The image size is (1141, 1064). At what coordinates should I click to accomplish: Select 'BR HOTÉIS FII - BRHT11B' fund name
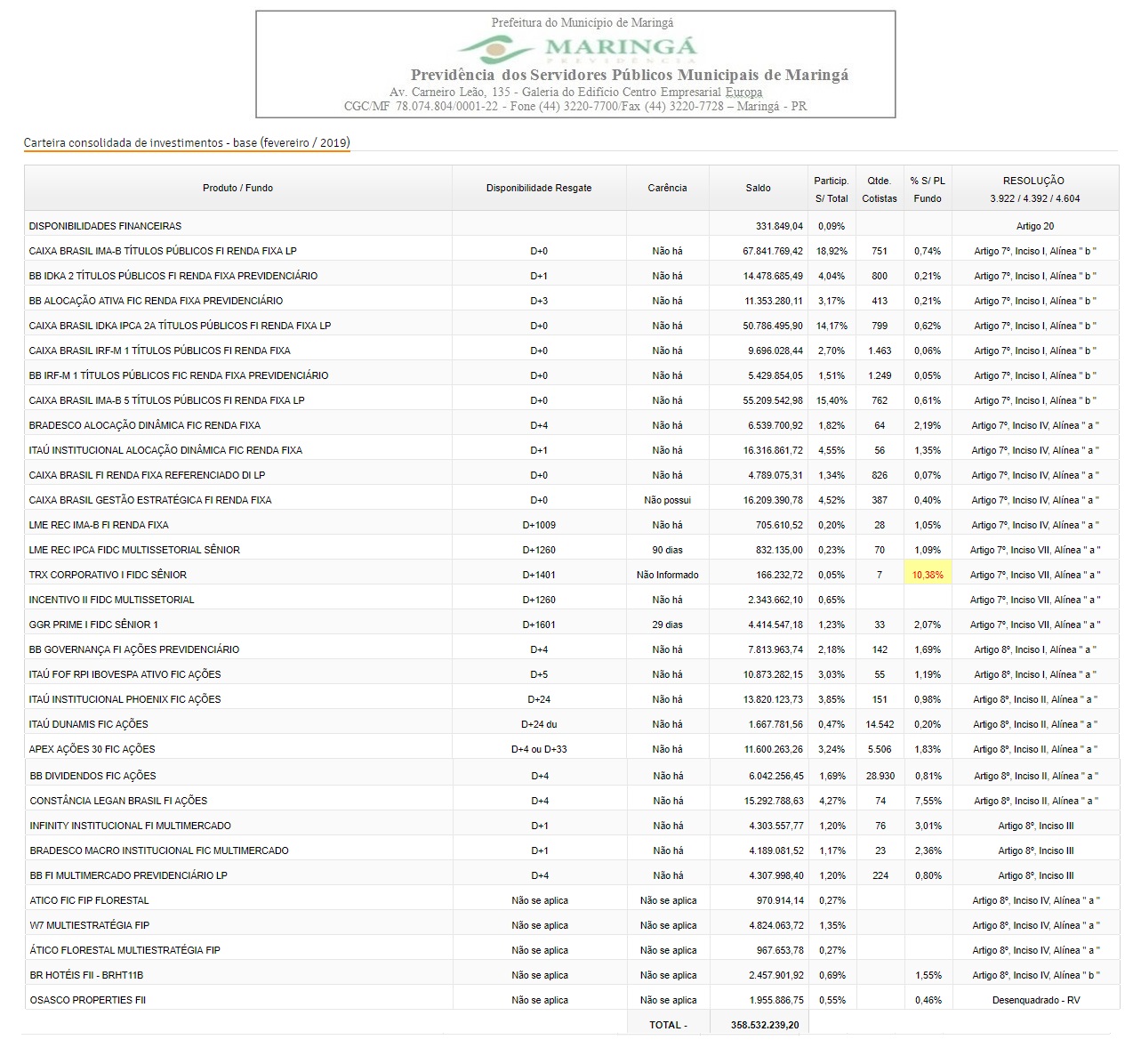[x=86, y=975]
